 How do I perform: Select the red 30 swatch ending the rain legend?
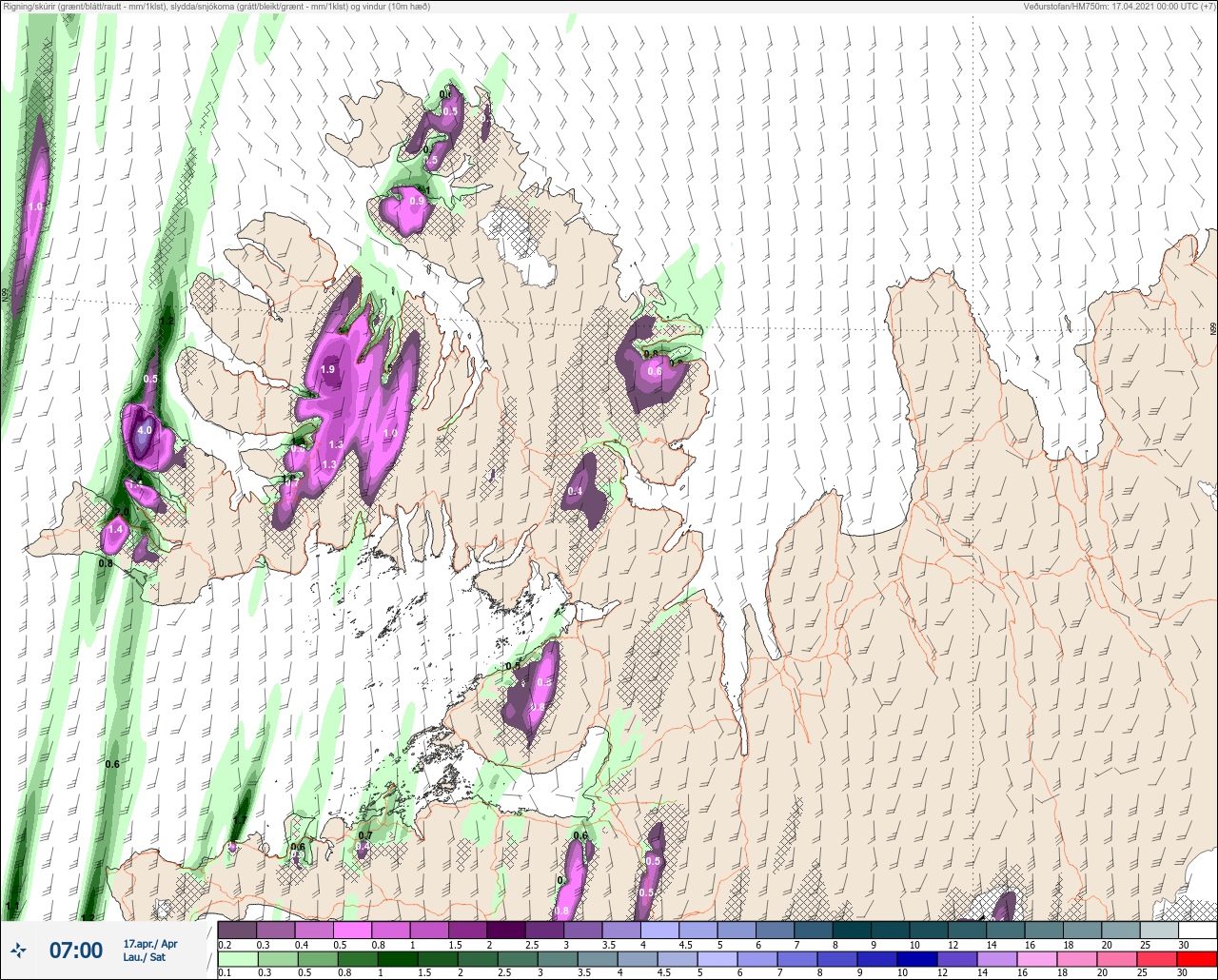(1197, 958)
